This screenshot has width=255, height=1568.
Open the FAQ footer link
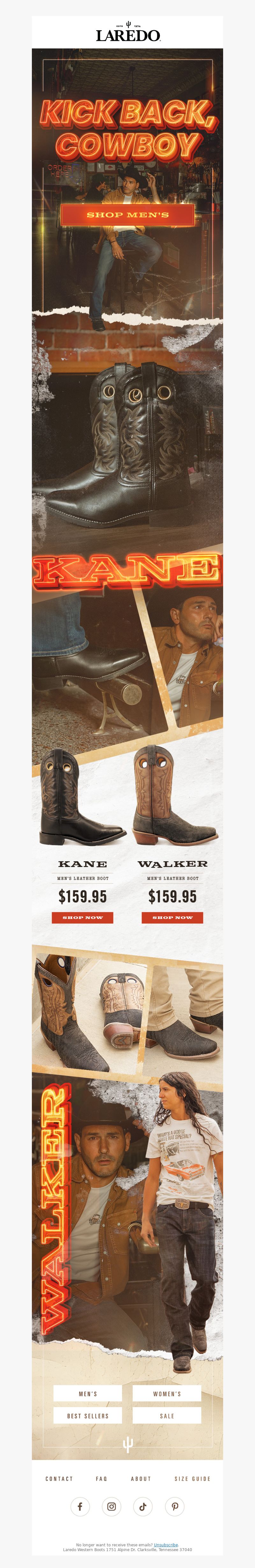(x=102, y=1478)
